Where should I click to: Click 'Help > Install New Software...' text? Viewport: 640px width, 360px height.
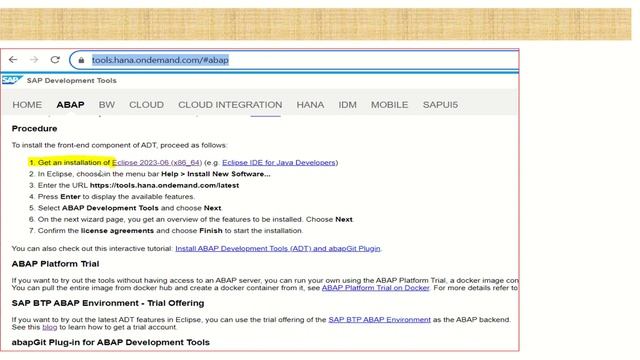[x=216, y=174]
